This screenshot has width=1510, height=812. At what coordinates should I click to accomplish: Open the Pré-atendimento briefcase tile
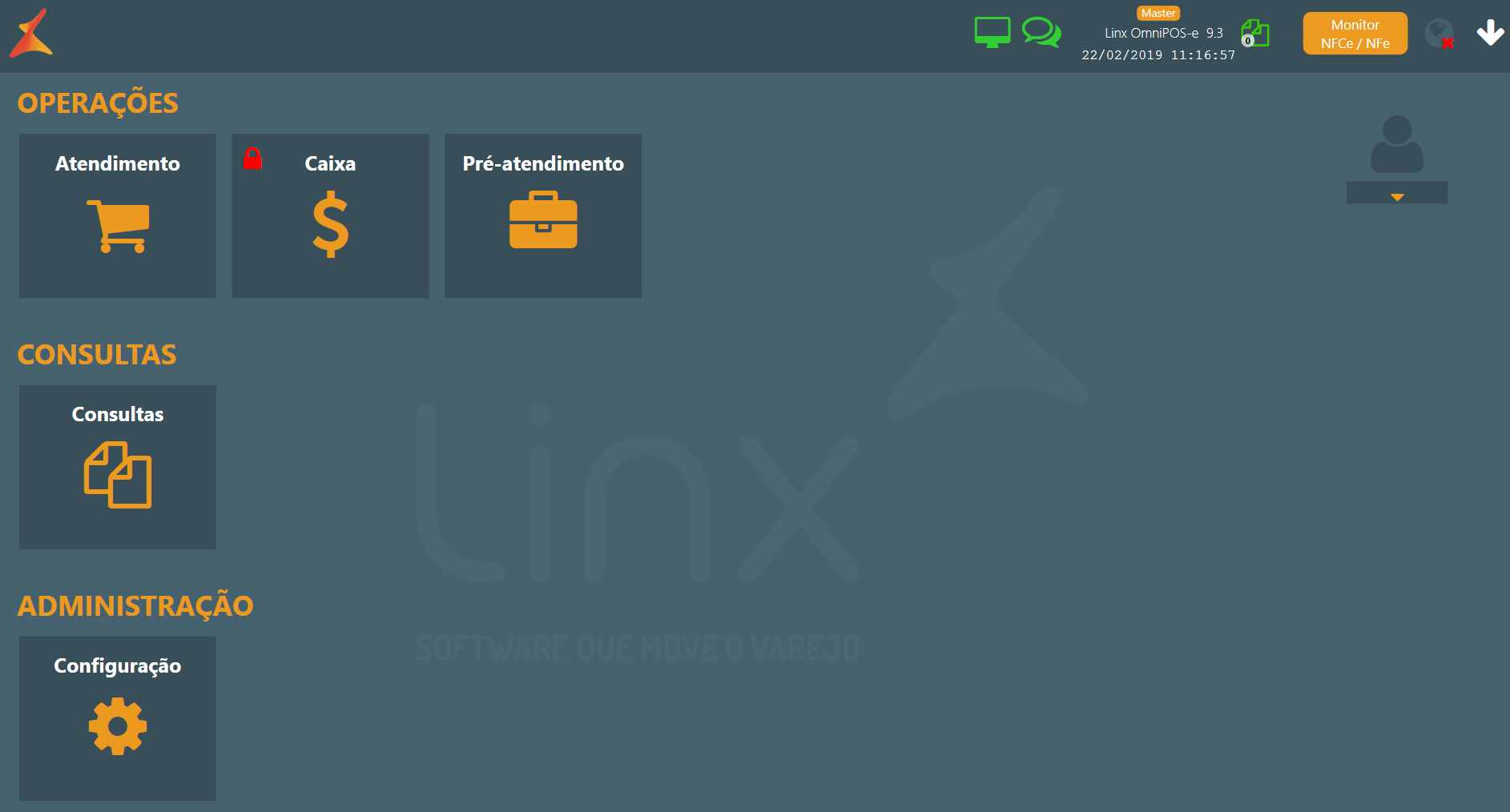pos(543,215)
